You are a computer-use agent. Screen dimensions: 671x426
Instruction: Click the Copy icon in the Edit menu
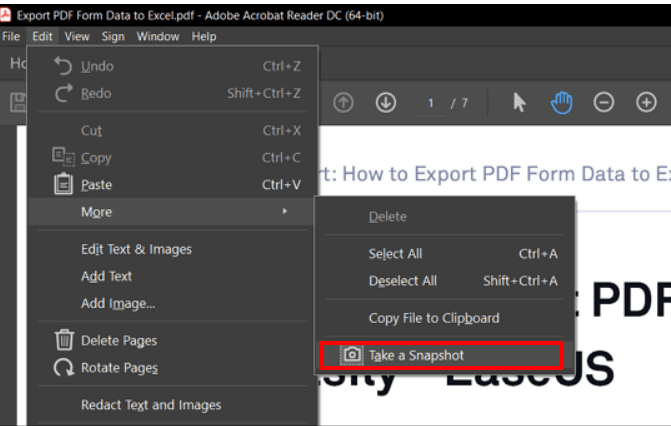pos(63,156)
